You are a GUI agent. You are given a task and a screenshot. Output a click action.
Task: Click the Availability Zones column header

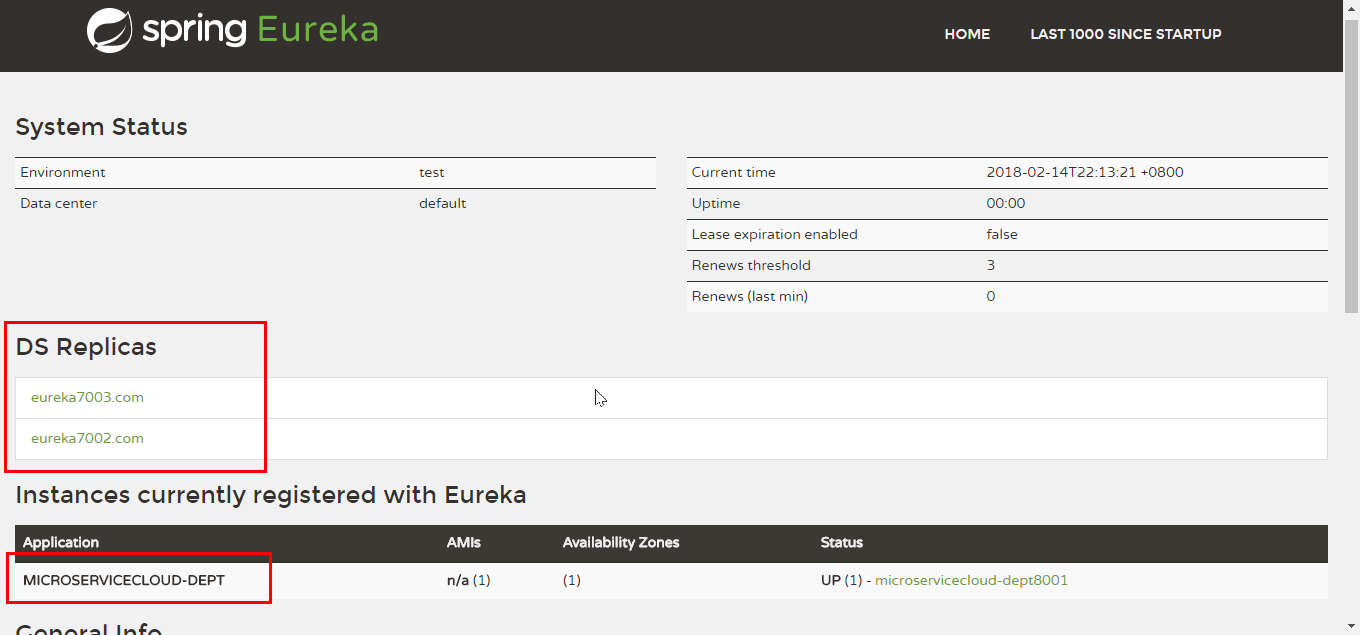coord(621,542)
